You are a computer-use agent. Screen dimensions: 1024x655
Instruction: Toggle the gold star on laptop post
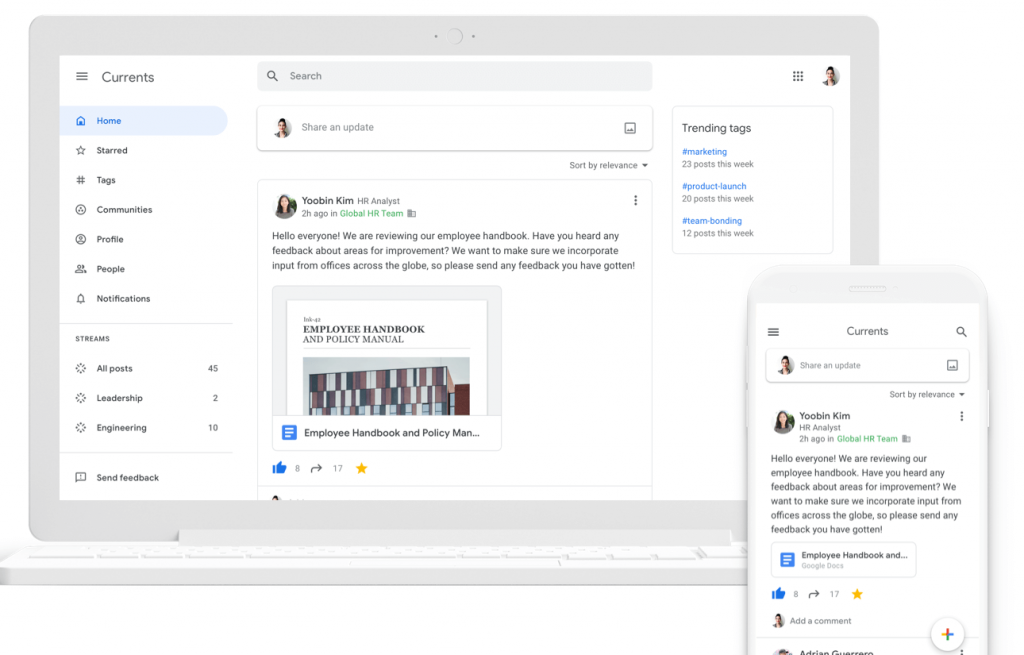[361, 468]
